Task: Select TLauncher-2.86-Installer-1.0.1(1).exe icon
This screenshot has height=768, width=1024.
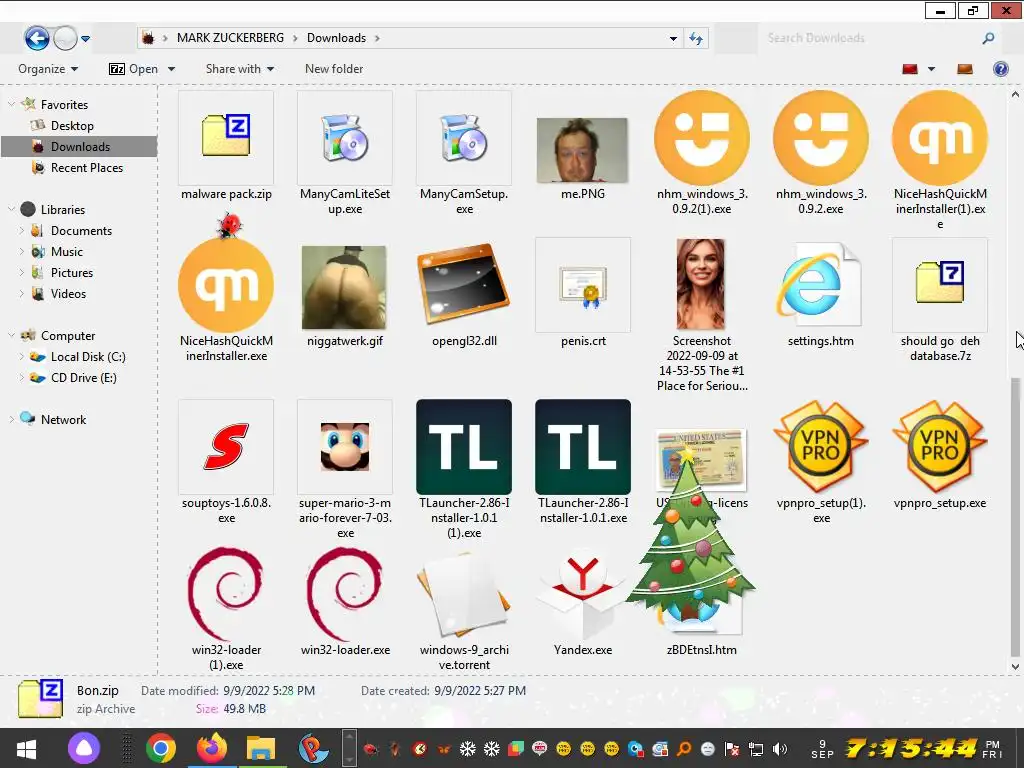Action: [x=464, y=447]
